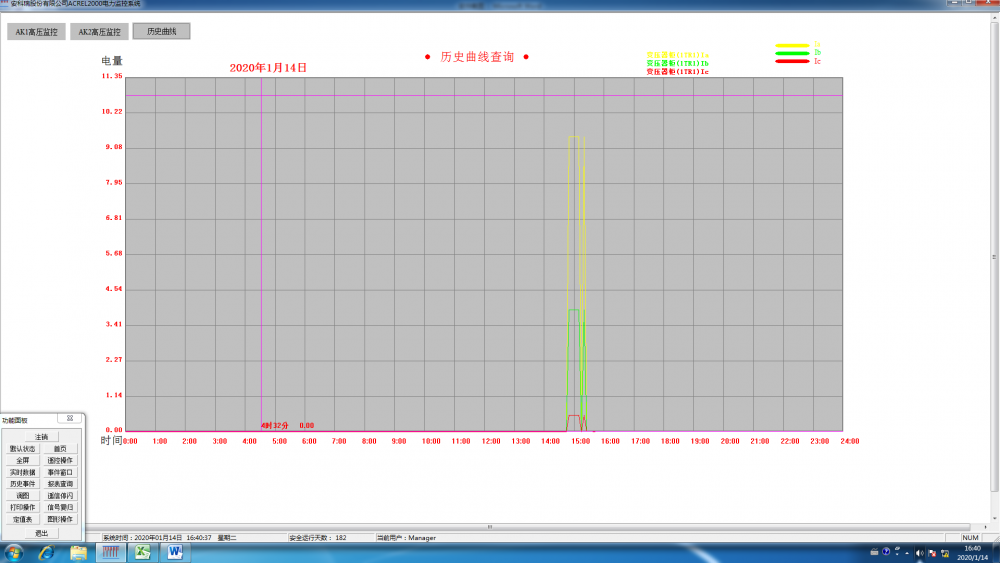
Task: Click the ACREL monitoring app taskbar icon
Action: (110, 553)
